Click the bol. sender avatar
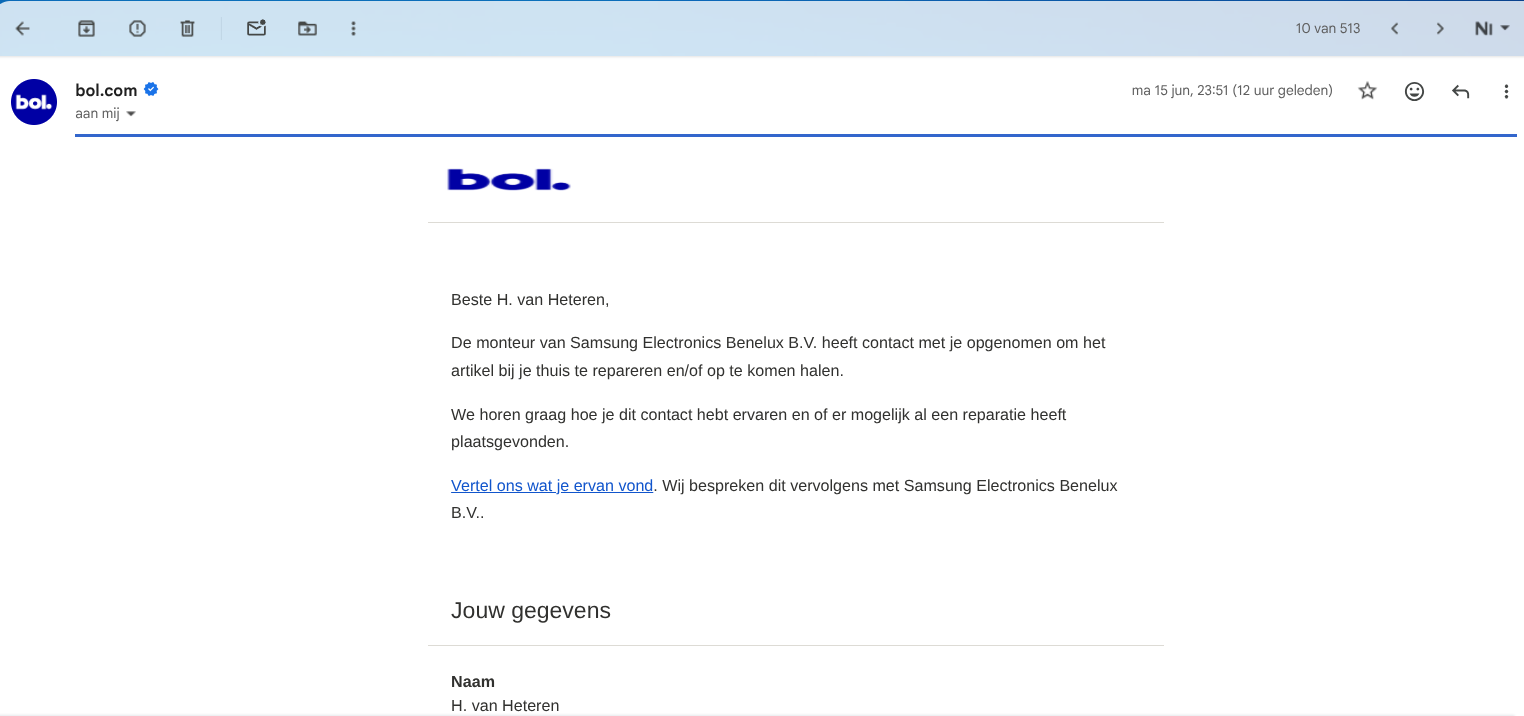1524x716 pixels. click(x=34, y=102)
